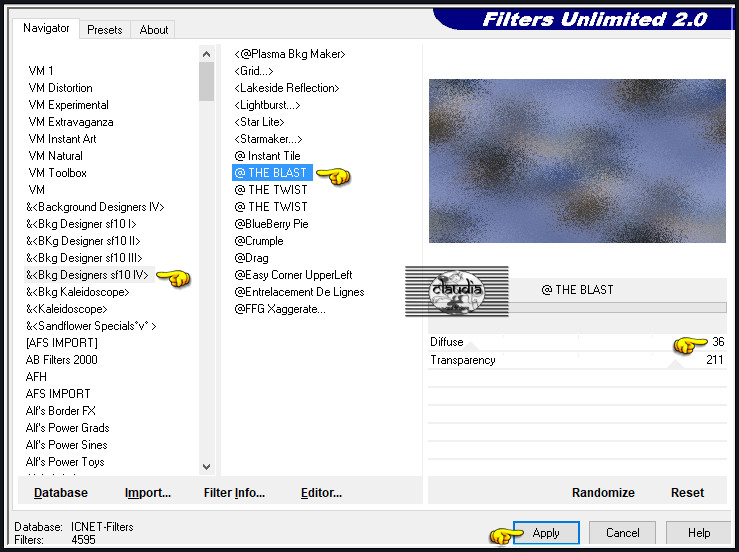
Task: Choose <Lakeside Reflection> filter
Action: pos(287,88)
